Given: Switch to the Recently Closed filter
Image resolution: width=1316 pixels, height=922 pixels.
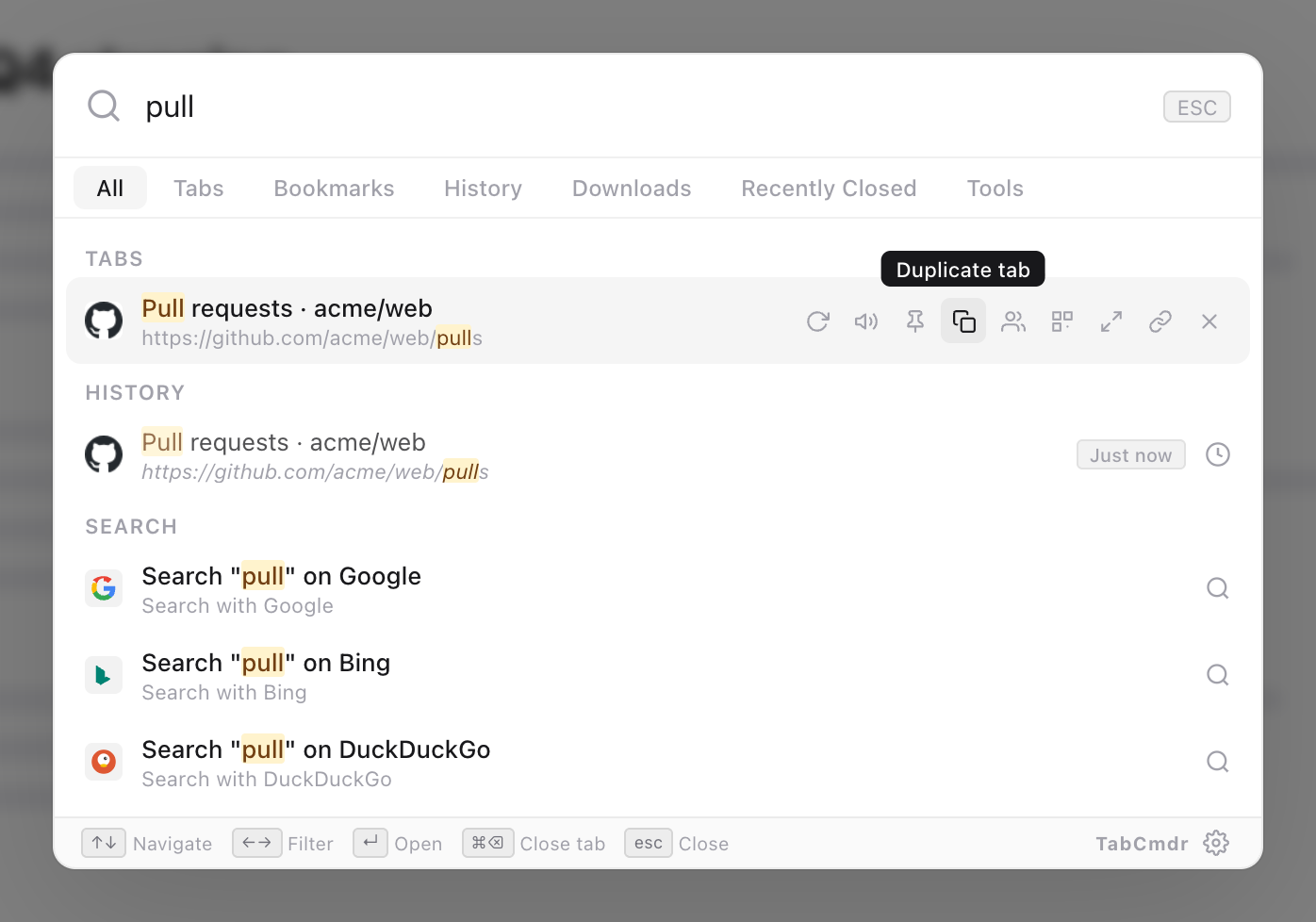Looking at the screenshot, I should click(x=829, y=188).
